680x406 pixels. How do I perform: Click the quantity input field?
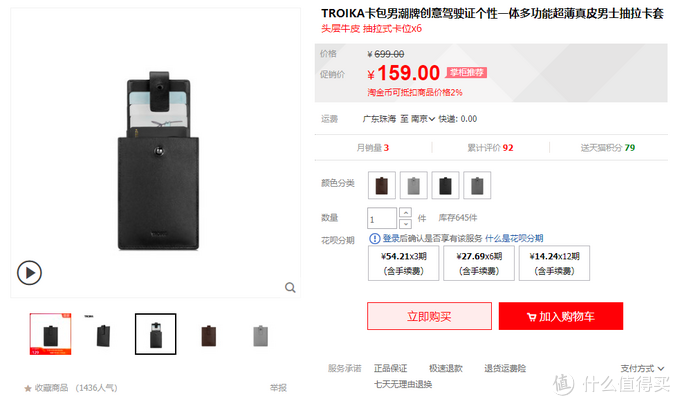[x=382, y=218]
